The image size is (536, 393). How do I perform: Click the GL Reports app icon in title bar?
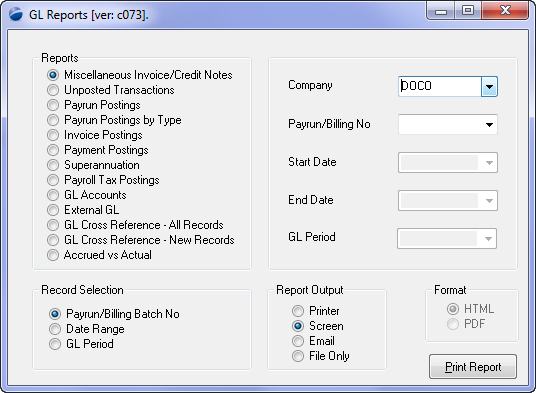(16, 14)
